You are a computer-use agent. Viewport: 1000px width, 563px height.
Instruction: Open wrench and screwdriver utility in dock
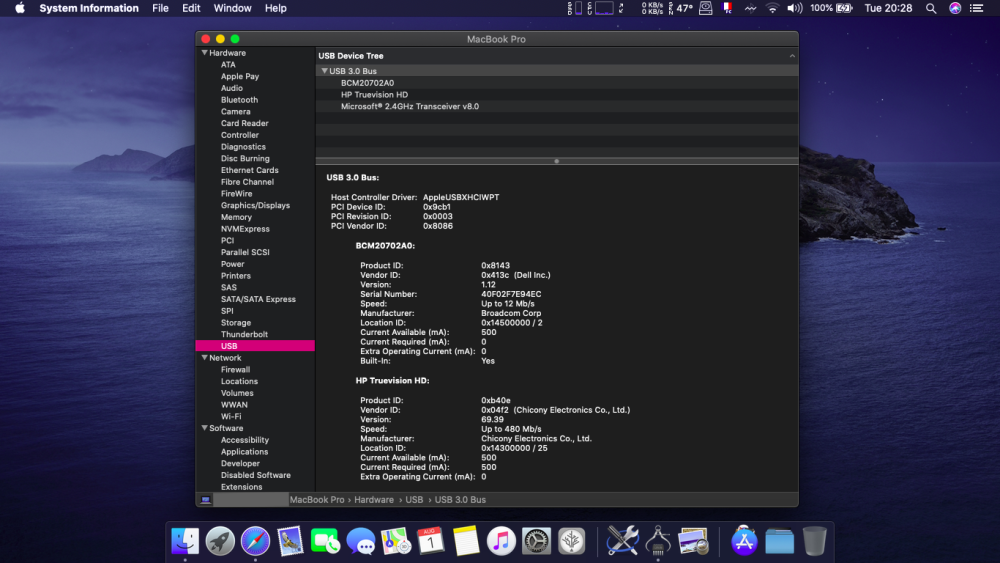pyautogui.click(x=622, y=541)
